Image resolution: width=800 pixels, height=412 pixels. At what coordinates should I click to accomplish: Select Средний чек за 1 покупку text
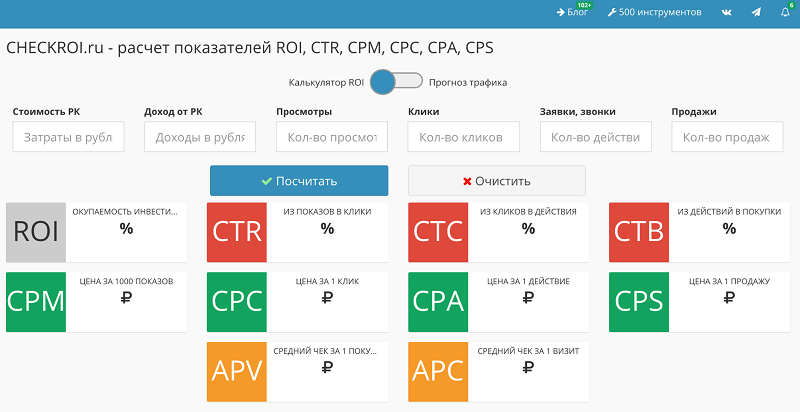coord(325,351)
